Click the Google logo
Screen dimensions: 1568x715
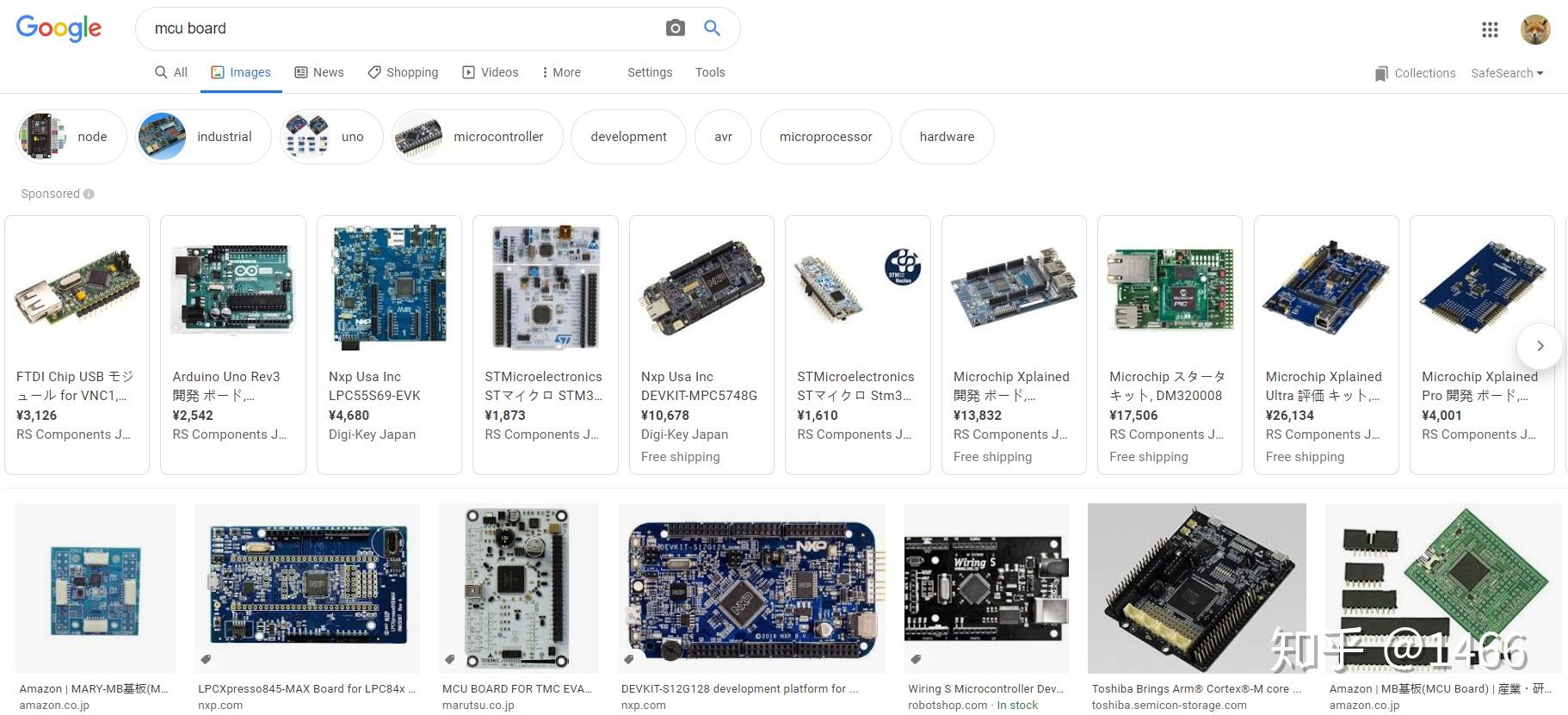59,28
